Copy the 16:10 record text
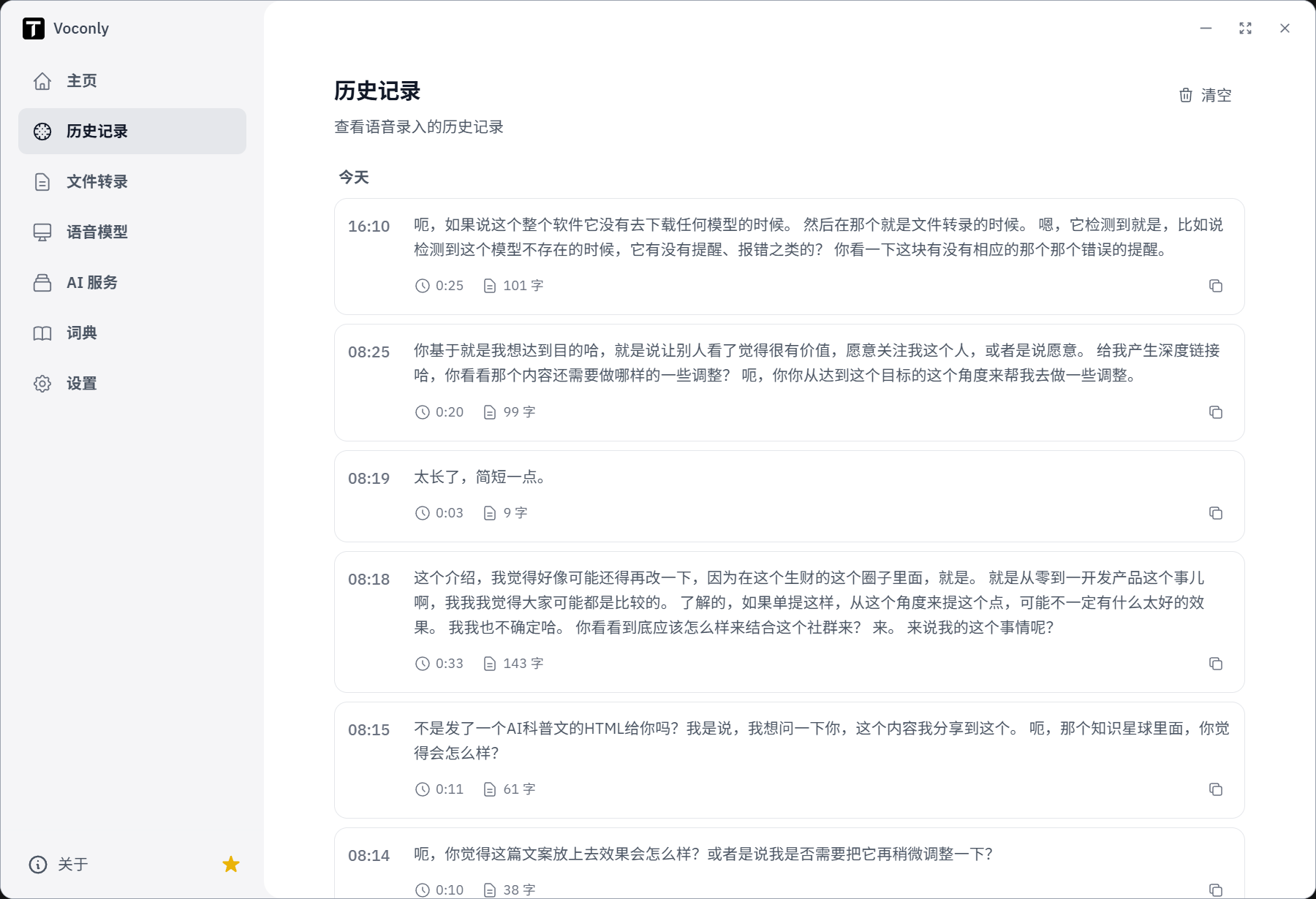 tap(1216, 286)
